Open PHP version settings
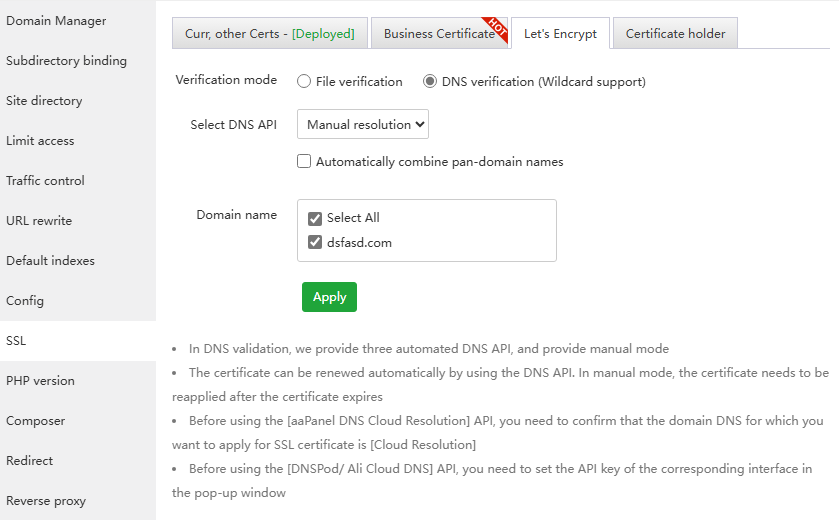 coord(40,381)
